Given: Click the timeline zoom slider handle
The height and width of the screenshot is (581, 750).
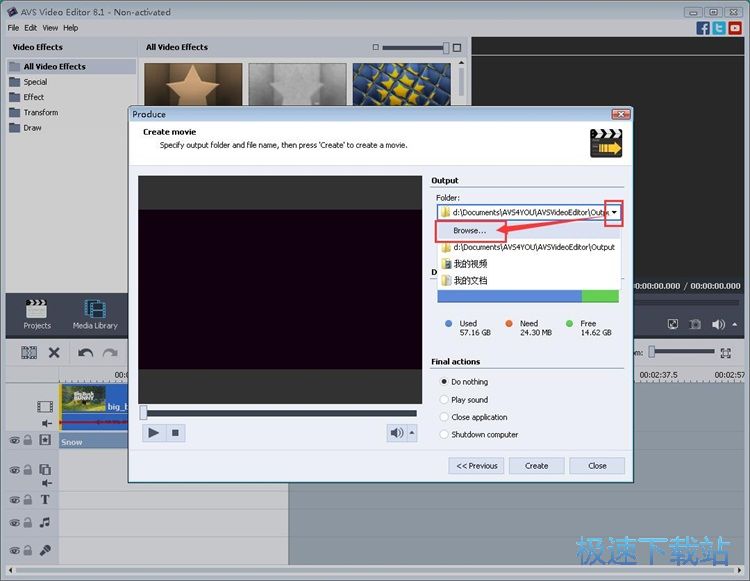Looking at the screenshot, I should (x=651, y=352).
